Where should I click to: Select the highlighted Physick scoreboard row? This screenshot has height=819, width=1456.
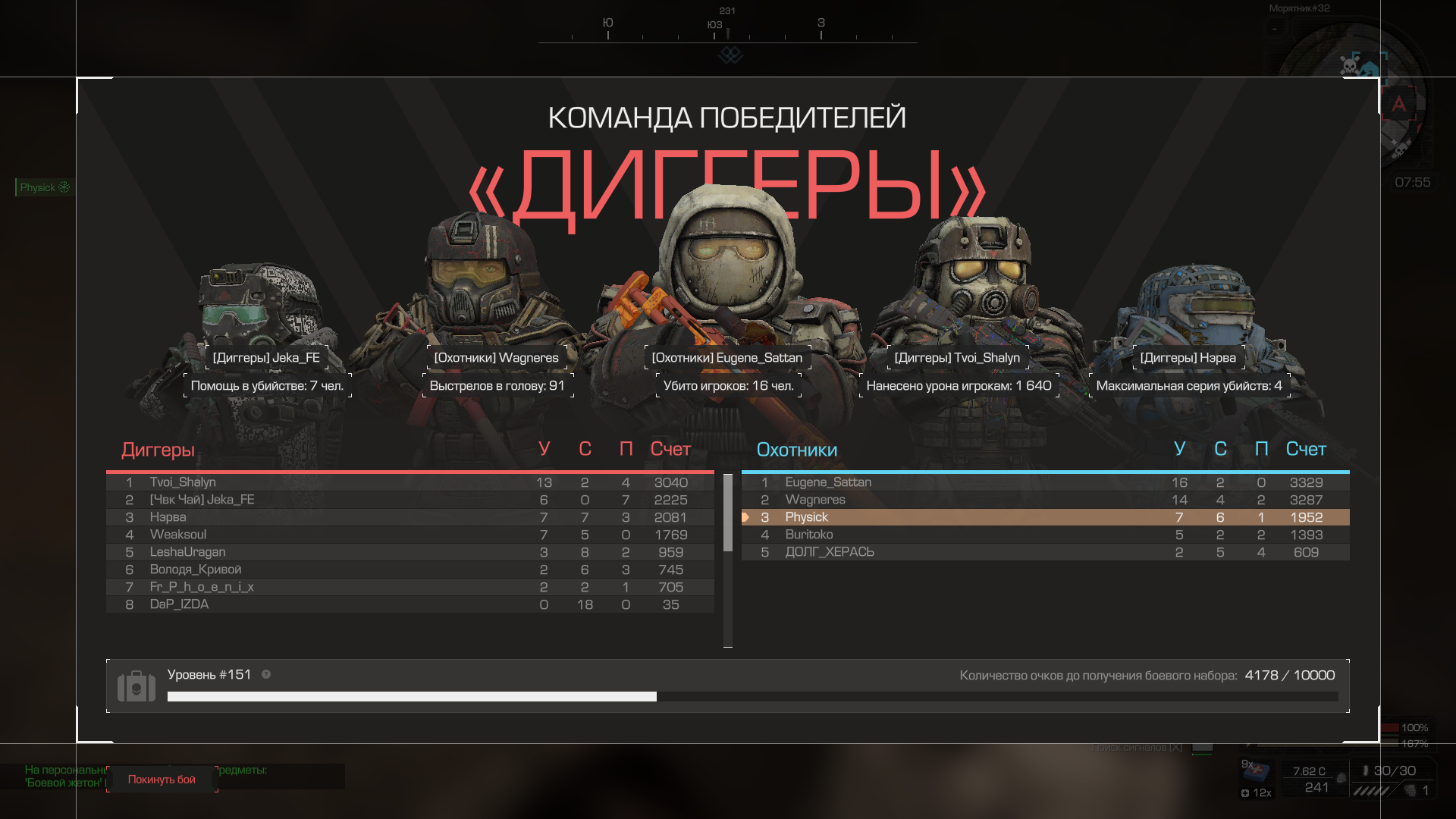1046,517
